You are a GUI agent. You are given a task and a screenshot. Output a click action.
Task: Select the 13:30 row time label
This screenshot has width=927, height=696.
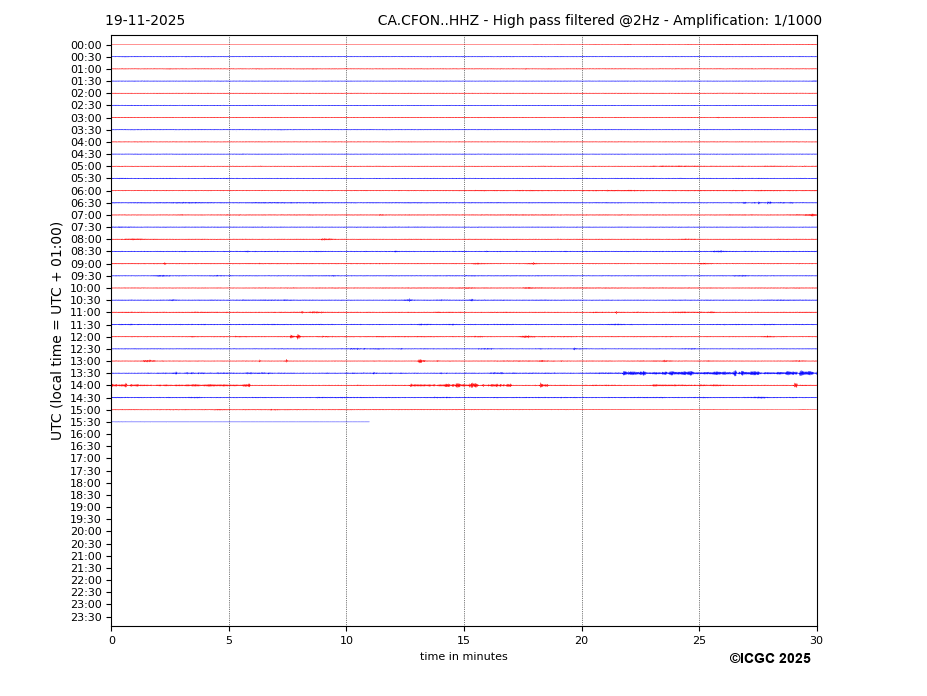[x=85, y=374]
